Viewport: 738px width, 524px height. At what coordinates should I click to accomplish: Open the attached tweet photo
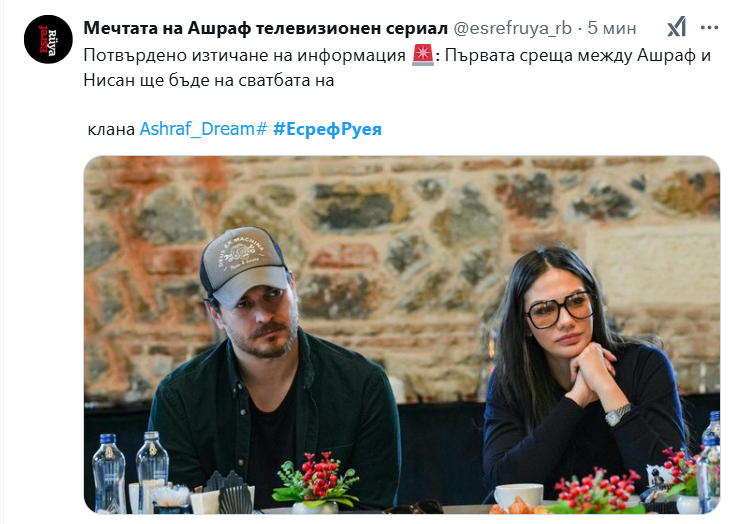402,335
